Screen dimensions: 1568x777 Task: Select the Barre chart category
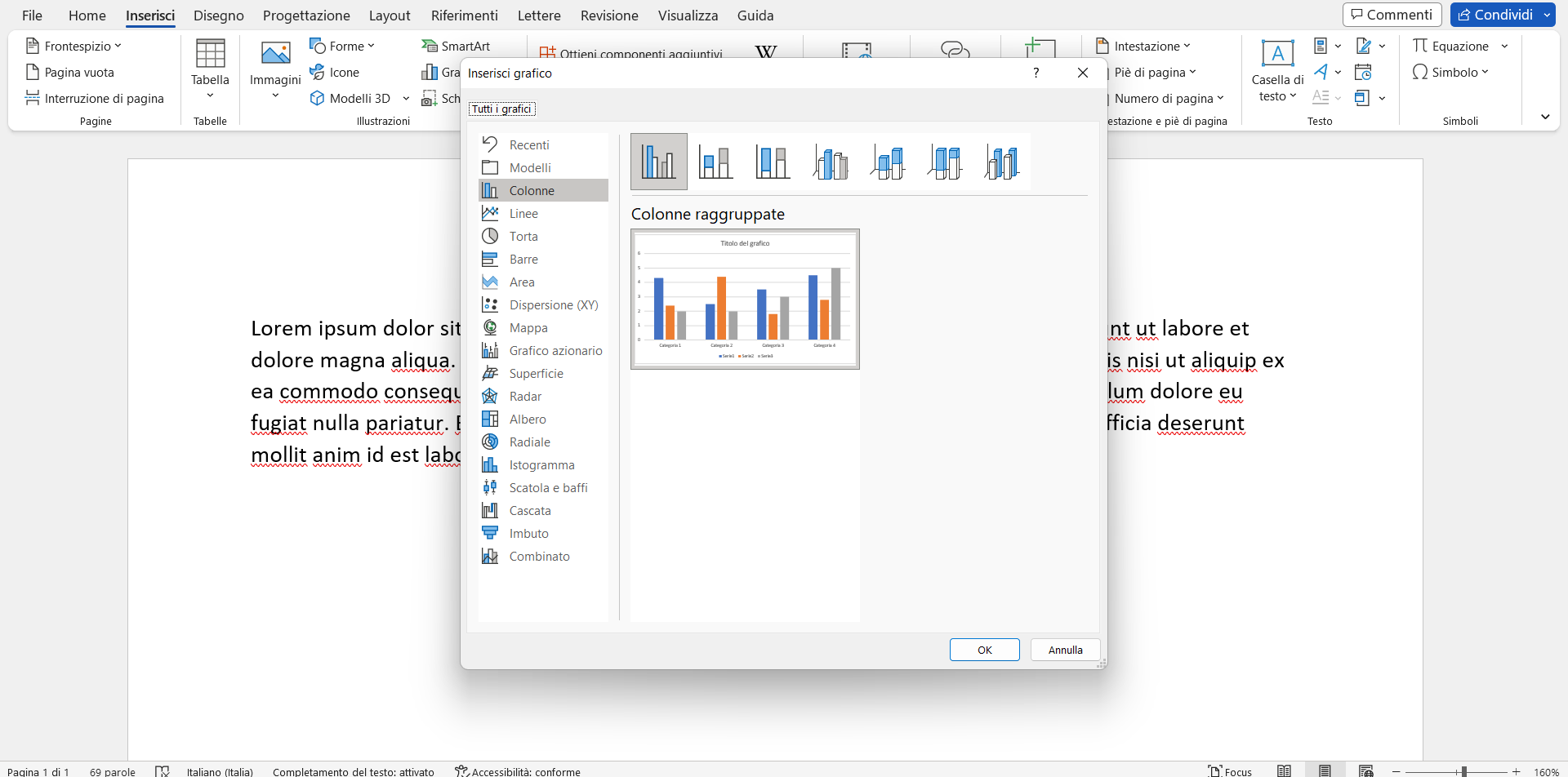[523, 259]
